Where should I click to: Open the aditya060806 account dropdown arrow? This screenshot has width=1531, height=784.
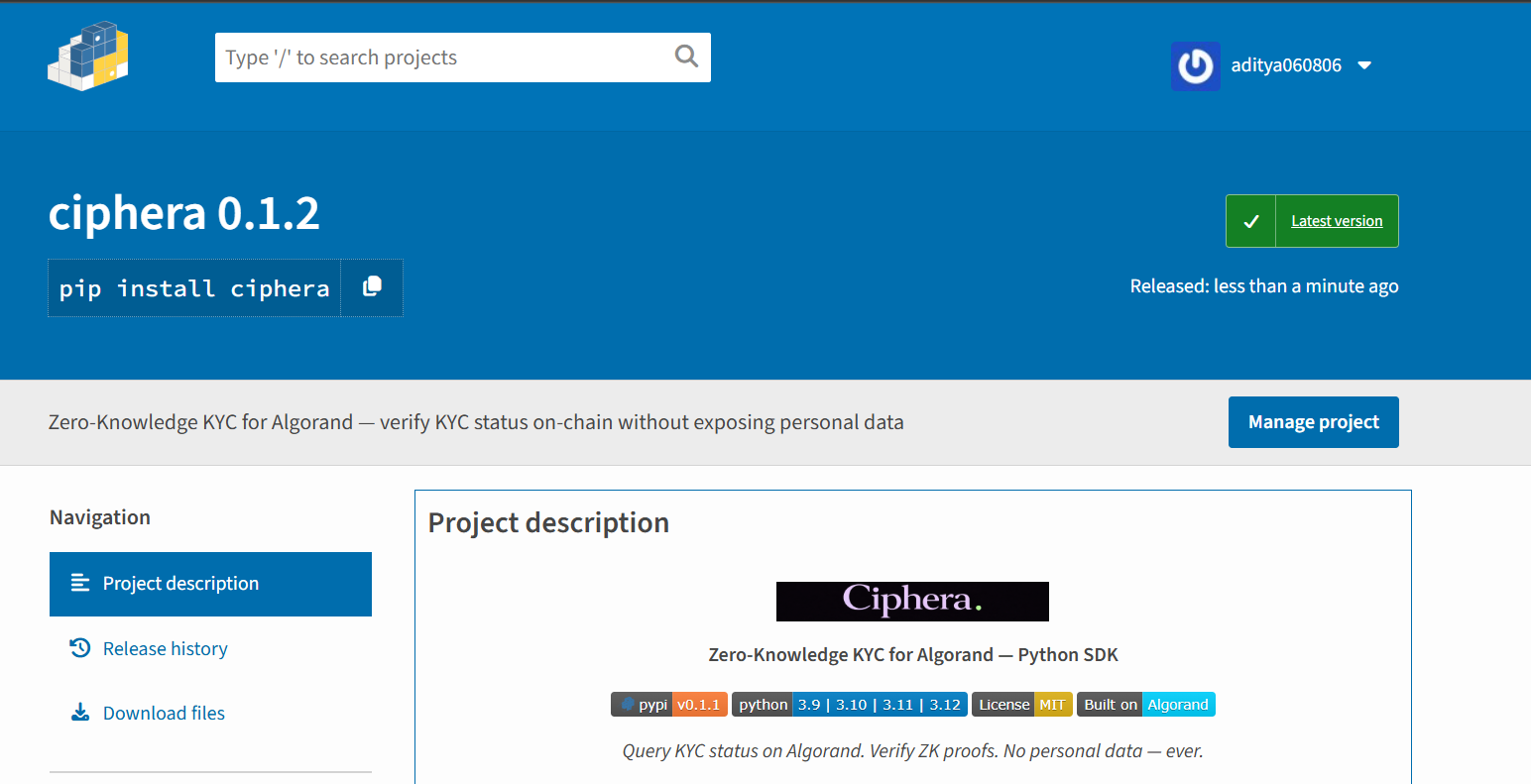click(x=1364, y=65)
